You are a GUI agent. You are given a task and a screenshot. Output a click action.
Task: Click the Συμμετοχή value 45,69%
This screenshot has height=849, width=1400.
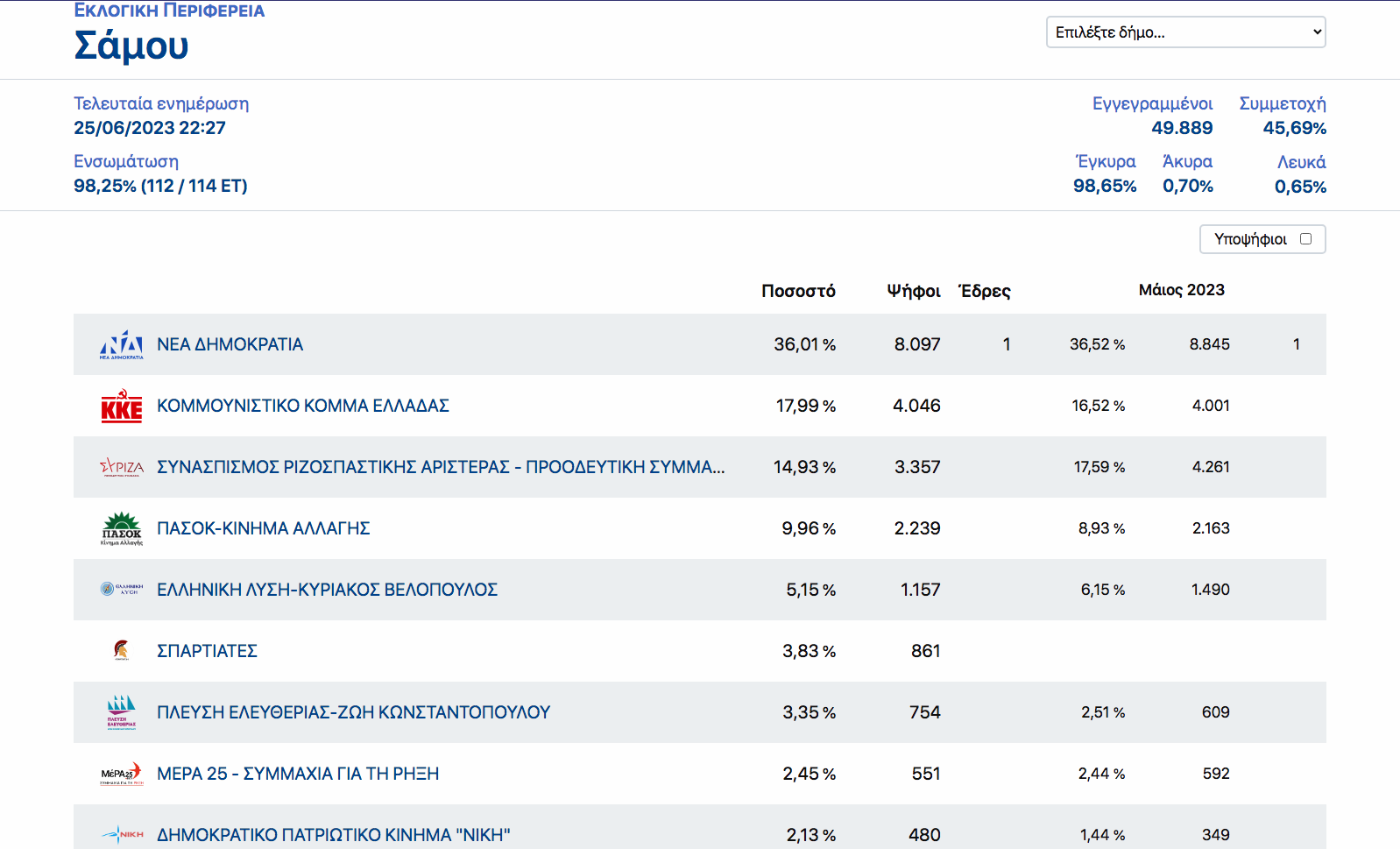(1294, 128)
